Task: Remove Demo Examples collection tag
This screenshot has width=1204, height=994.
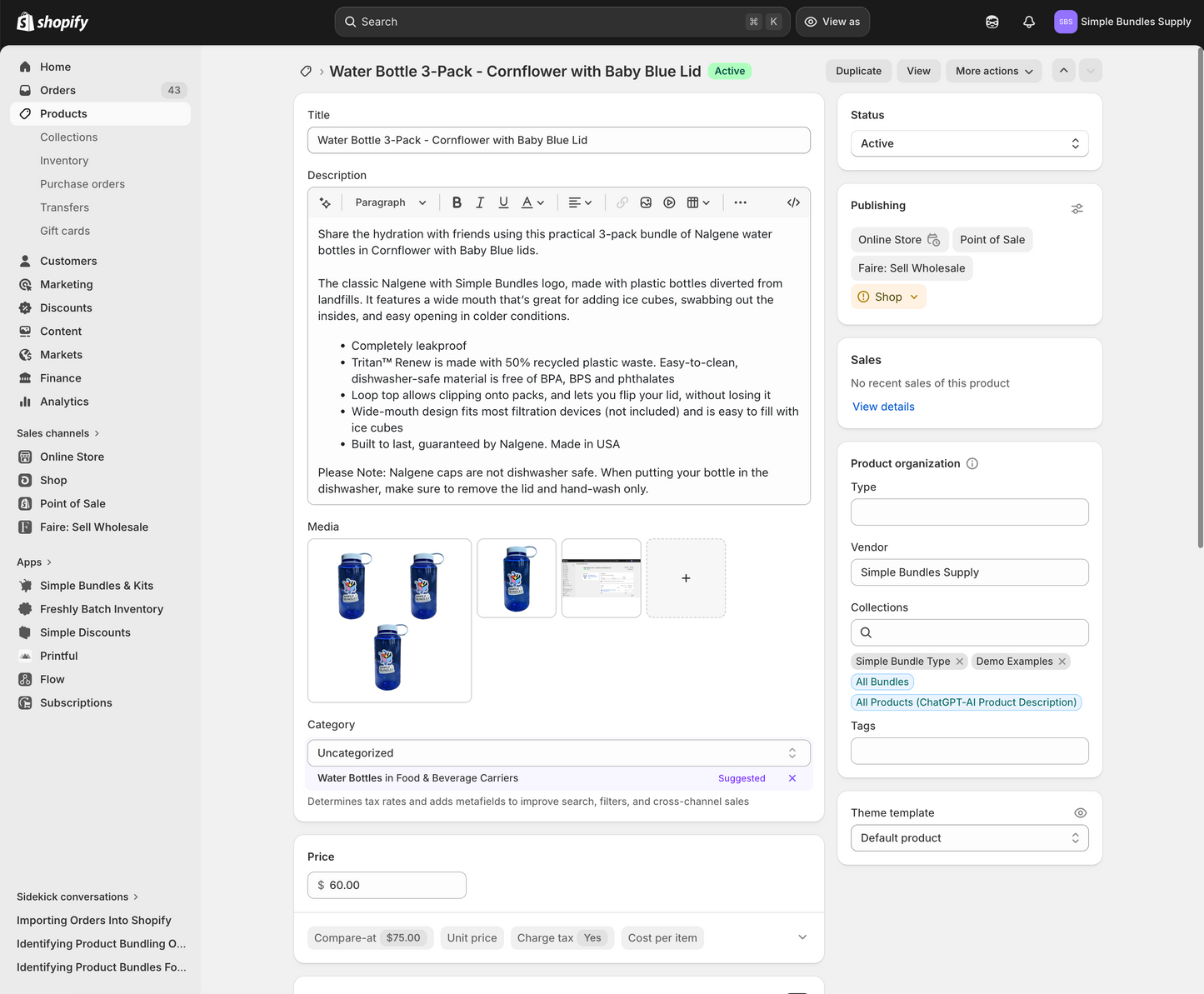Action: pos(1062,662)
